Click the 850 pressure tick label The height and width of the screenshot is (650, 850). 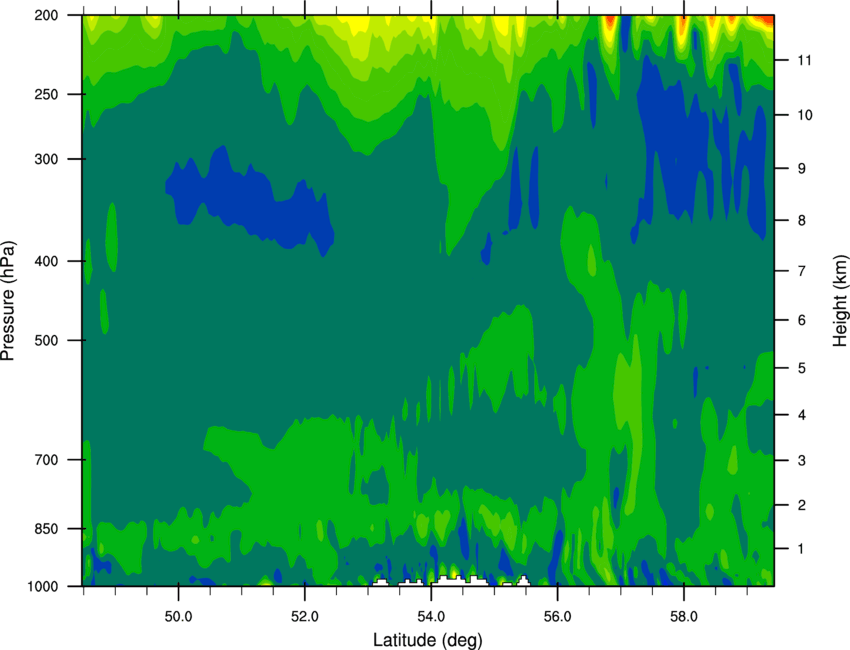tap(46, 529)
